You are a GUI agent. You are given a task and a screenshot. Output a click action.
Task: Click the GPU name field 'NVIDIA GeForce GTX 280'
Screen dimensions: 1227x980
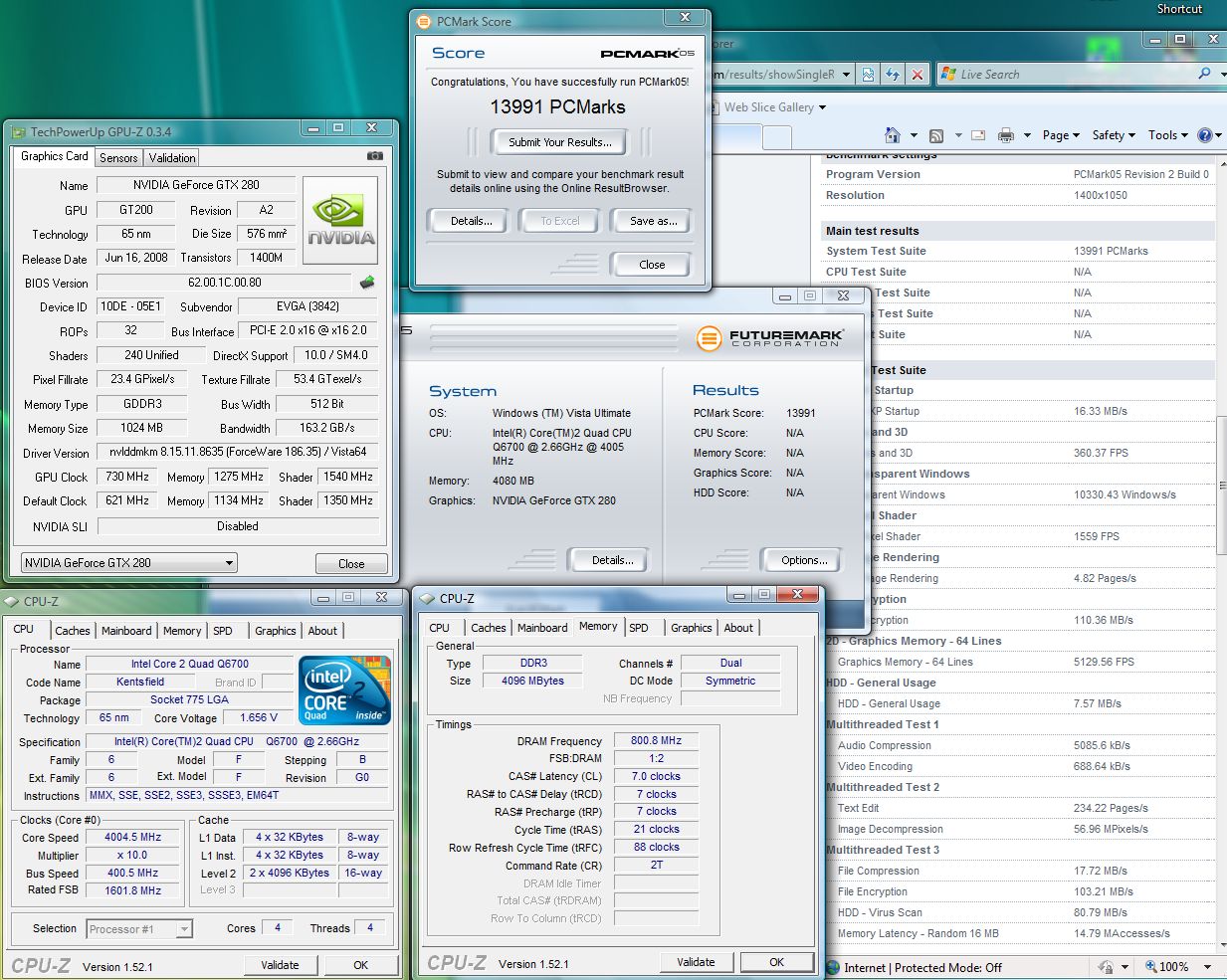click(x=196, y=185)
